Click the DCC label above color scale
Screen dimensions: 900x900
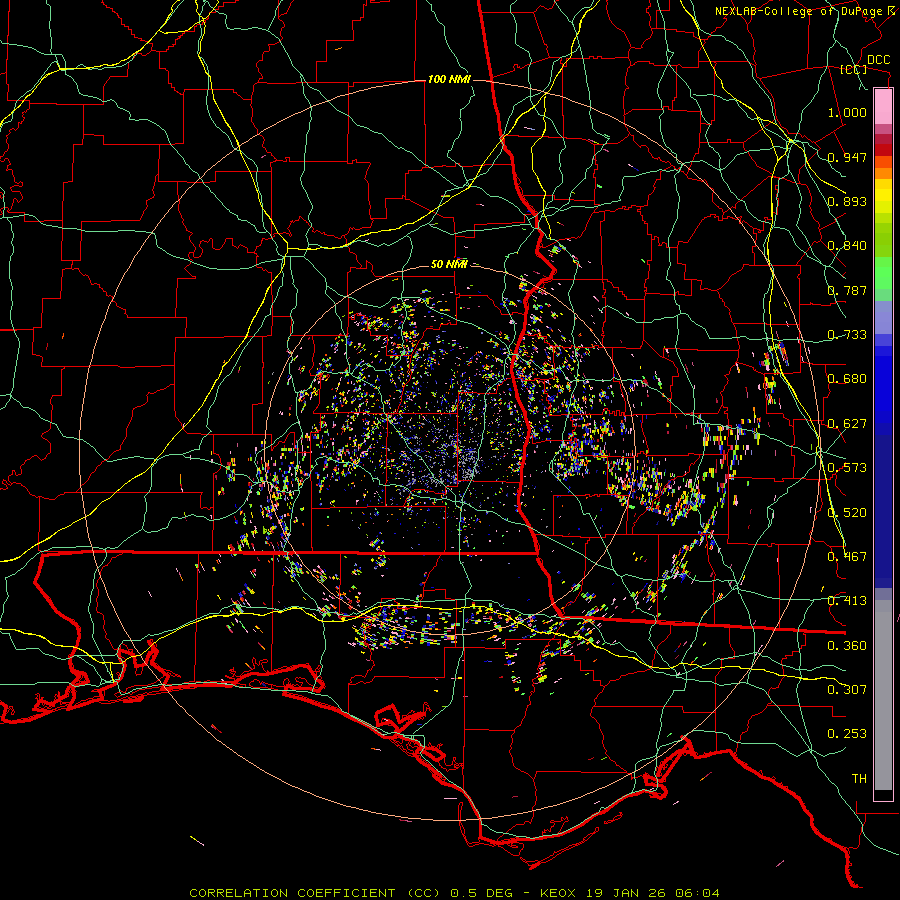point(878,60)
